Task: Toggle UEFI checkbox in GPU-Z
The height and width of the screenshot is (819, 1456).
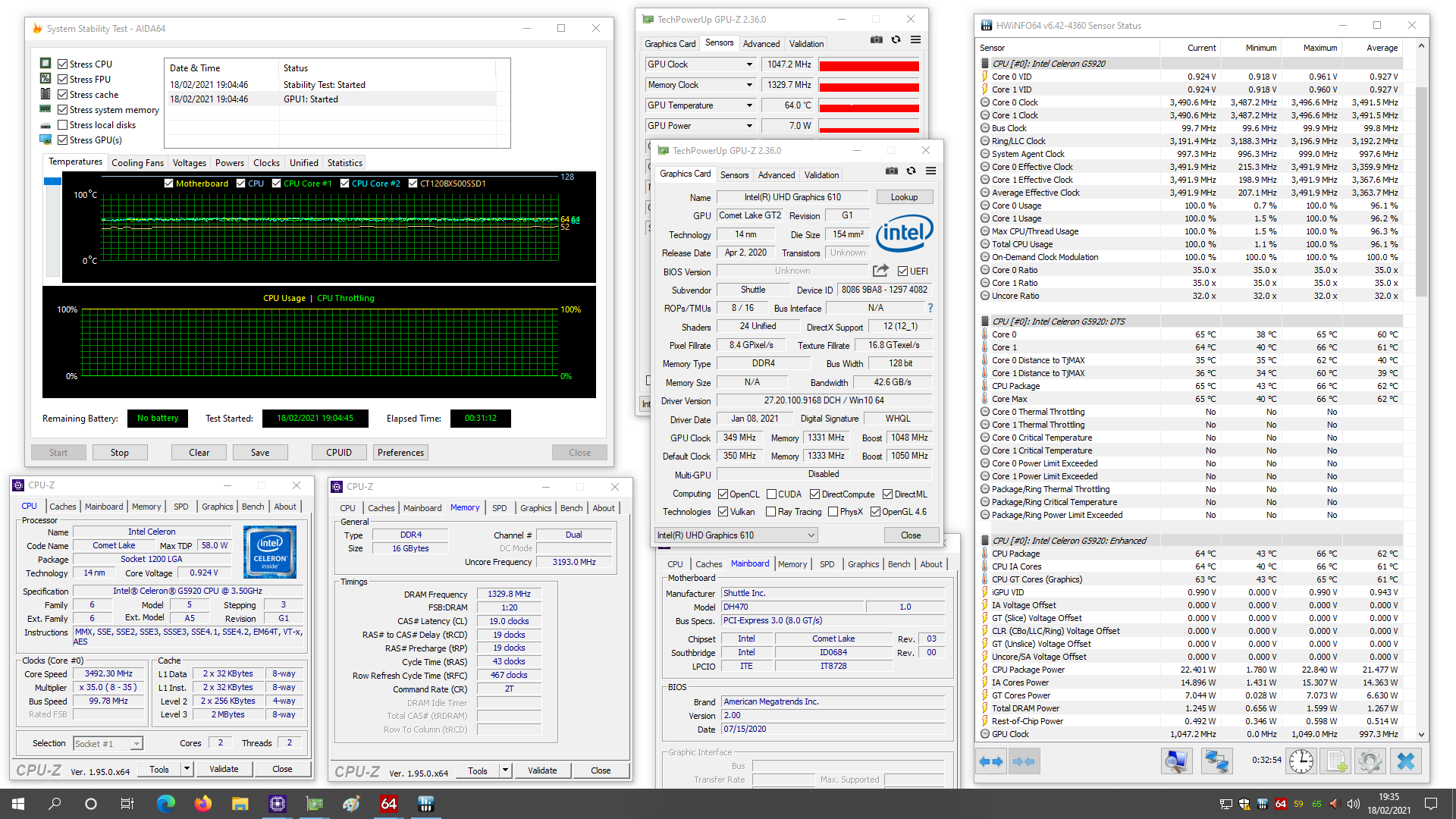Action: click(x=902, y=271)
